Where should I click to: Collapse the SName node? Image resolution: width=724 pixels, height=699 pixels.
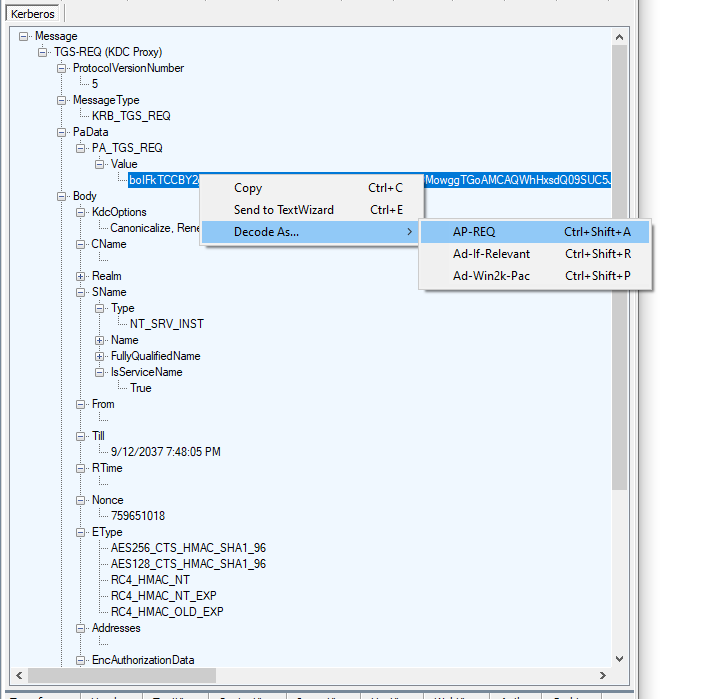(x=81, y=292)
